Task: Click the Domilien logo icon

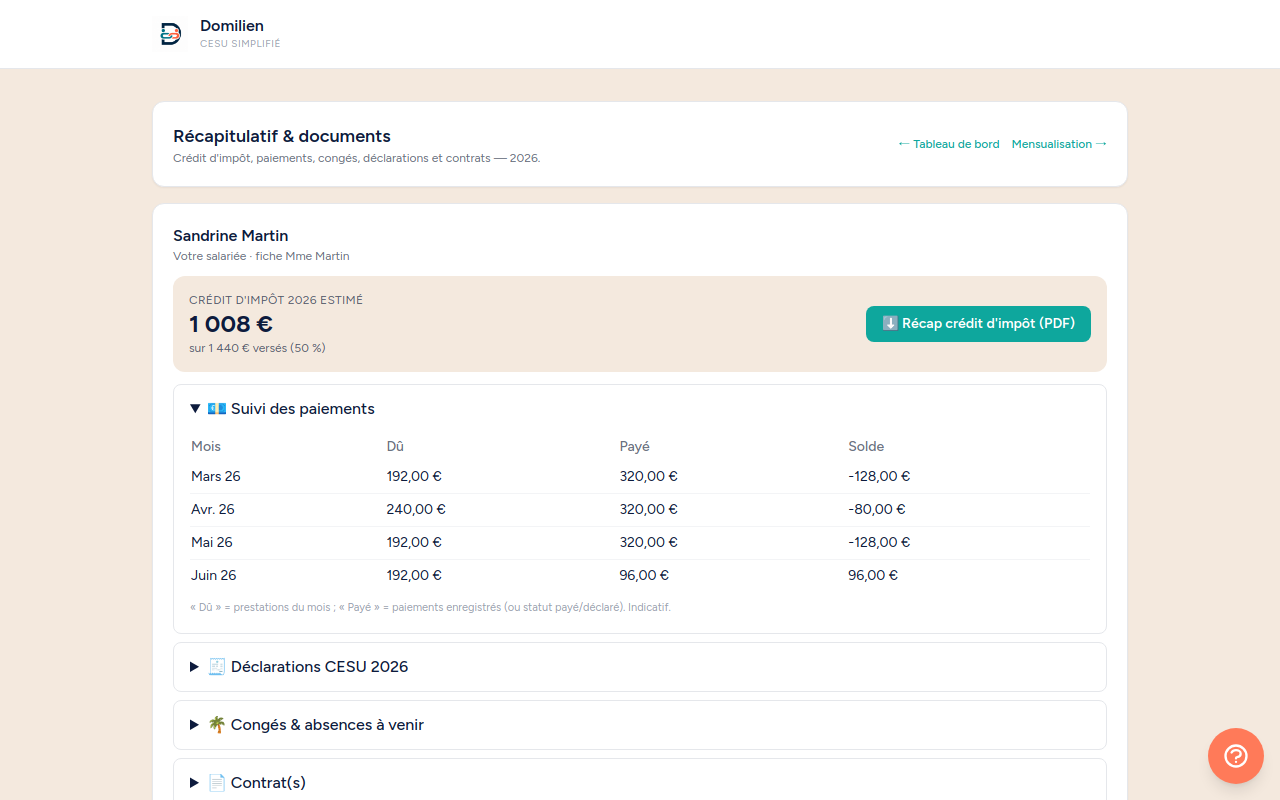Action: [171, 34]
